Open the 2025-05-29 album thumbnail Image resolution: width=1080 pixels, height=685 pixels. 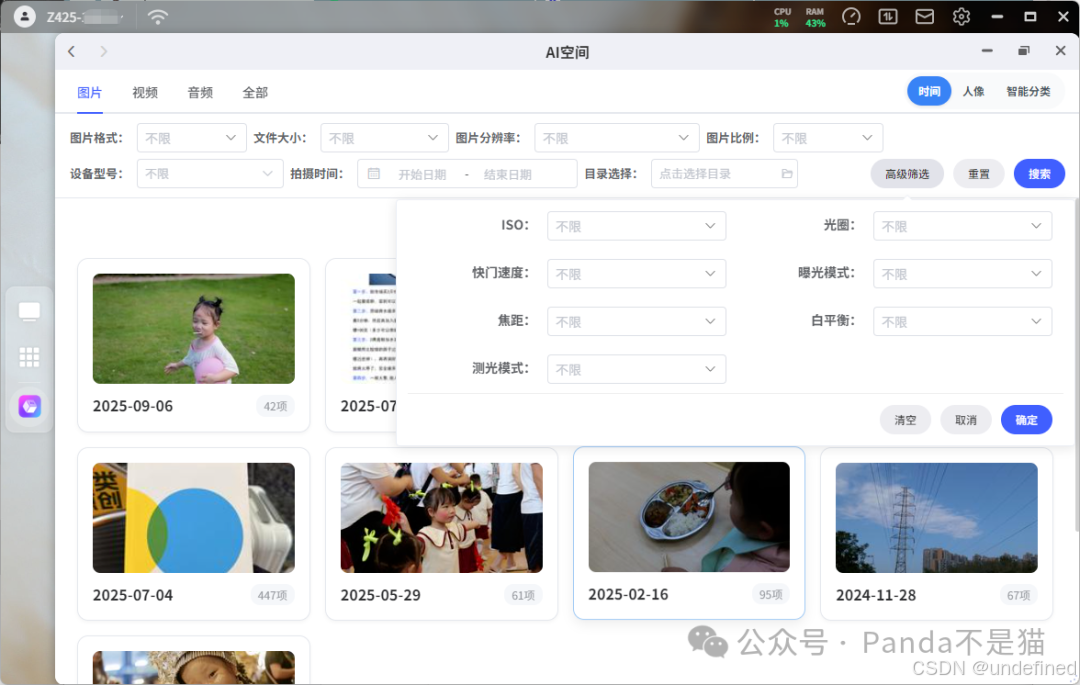click(442, 518)
